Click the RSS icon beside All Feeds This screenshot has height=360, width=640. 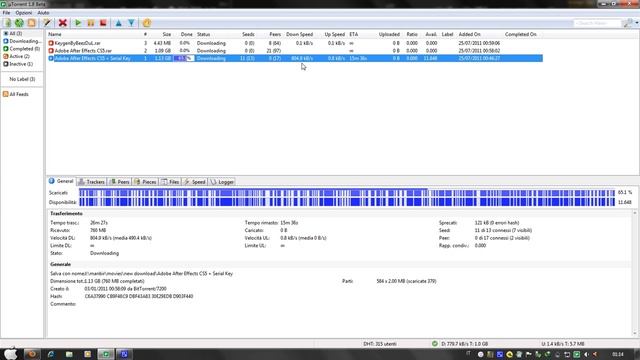coord(5,94)
